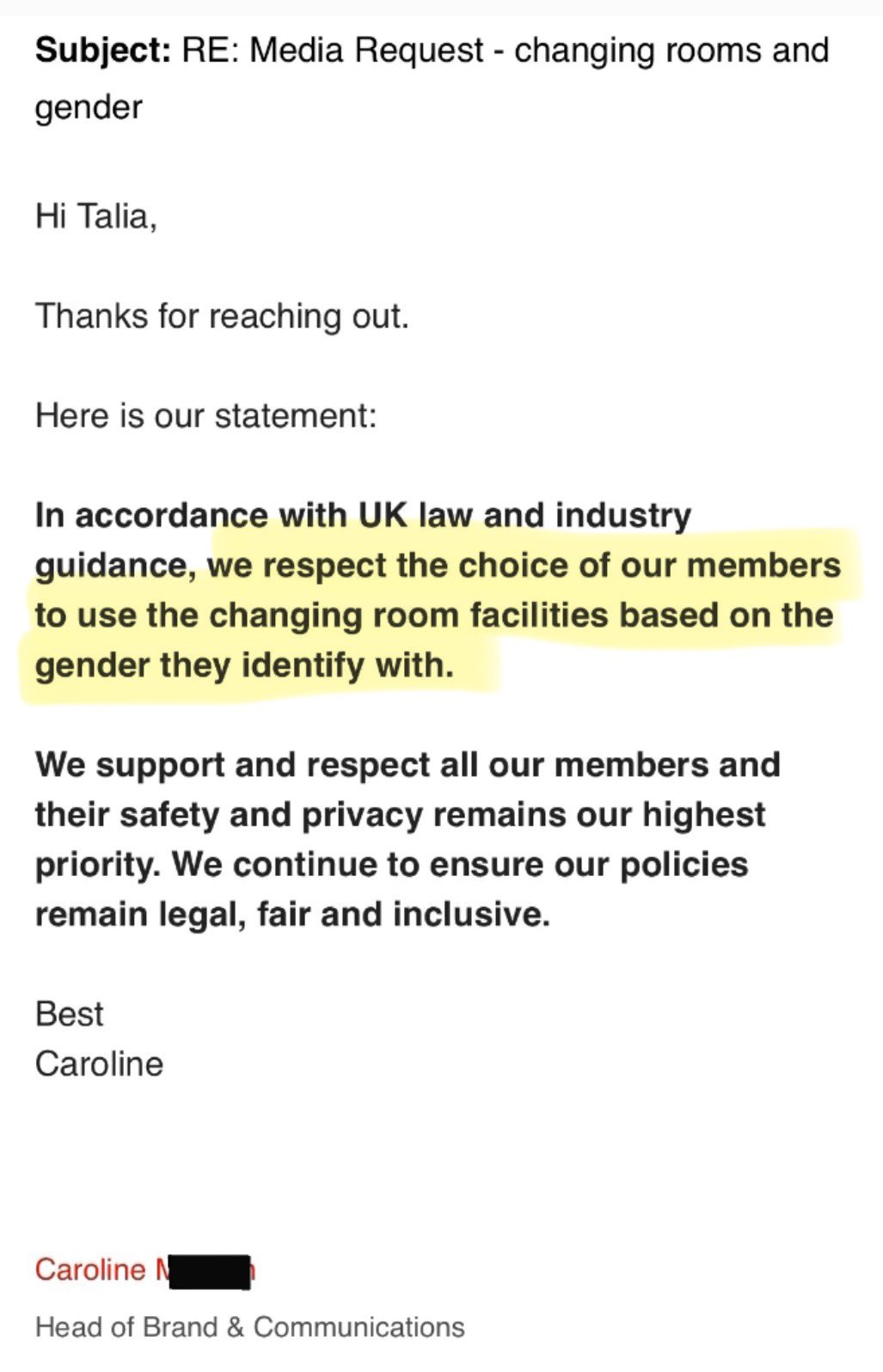Click the black redaction box over the surname
Image resolution: width=883 pixels, height=1372 pixels.
(x=210, y=1271)
